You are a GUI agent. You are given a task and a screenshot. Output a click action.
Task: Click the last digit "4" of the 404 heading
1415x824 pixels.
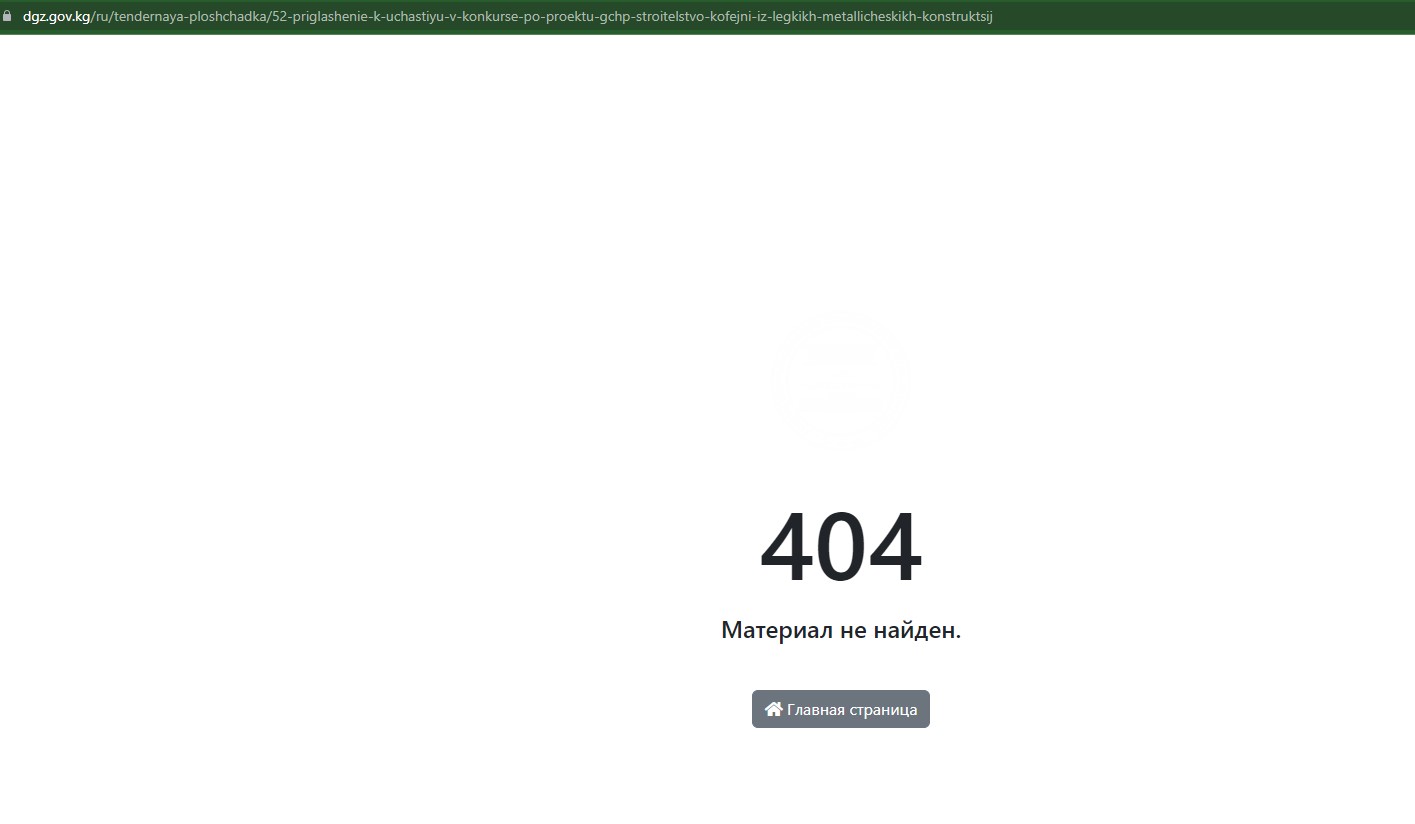coord(894,548)
